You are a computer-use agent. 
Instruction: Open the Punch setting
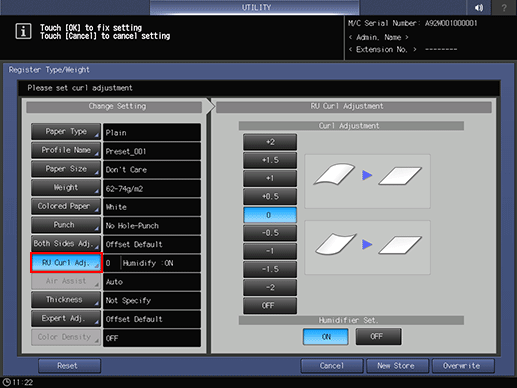(66, 225)
